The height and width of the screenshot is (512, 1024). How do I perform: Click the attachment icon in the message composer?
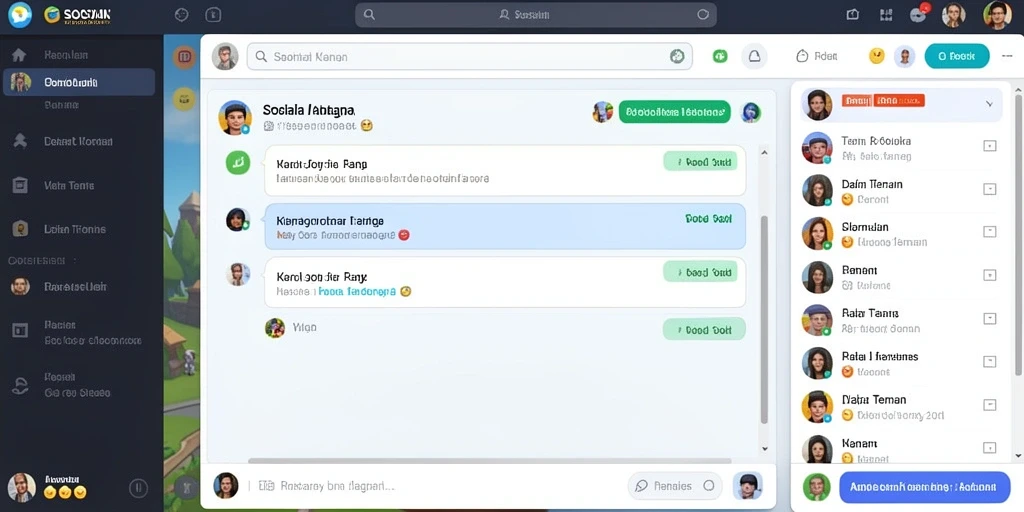click(x=266, y=486)
